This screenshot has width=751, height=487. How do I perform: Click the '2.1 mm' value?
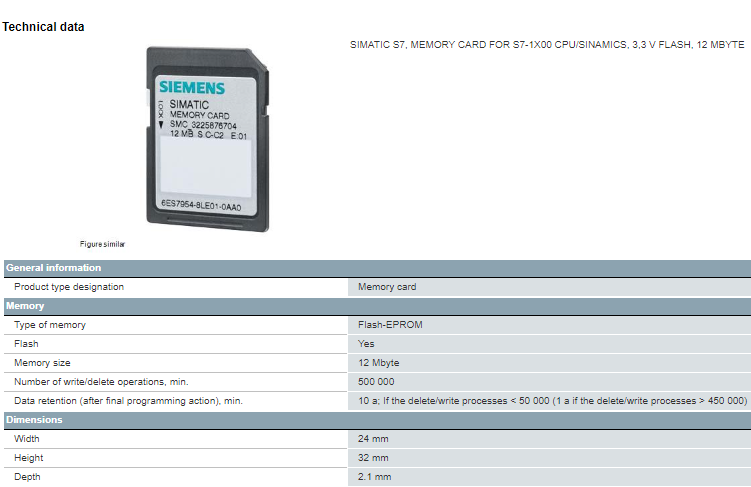tap(375, 477)
